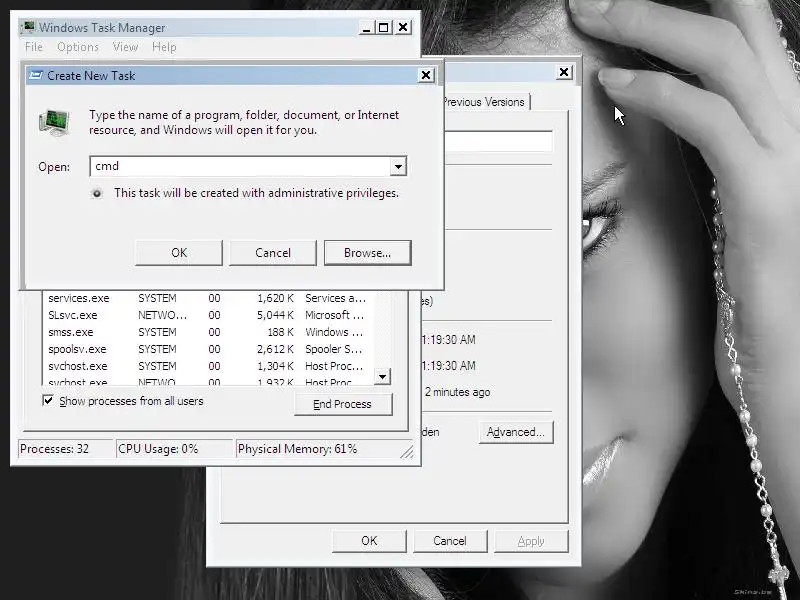Click the administrative privileges shield icon
The image size is (800, 600).
96,193
